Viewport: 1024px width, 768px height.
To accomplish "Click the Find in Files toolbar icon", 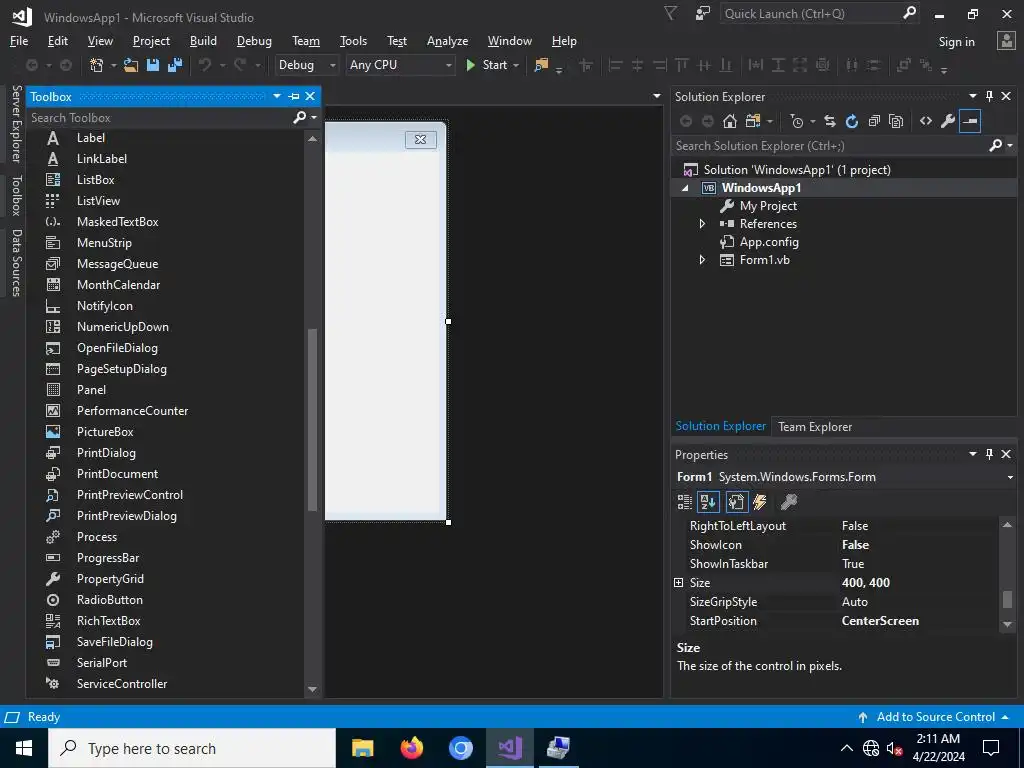I will pos(541,65).
